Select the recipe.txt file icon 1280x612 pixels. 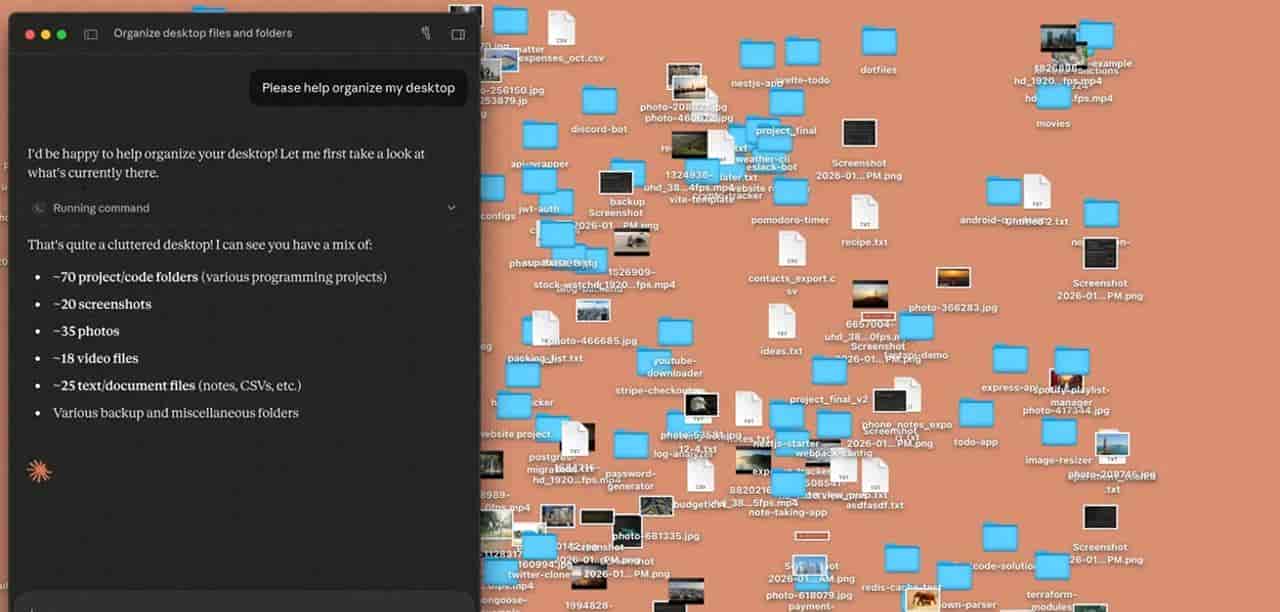(865, 213)
